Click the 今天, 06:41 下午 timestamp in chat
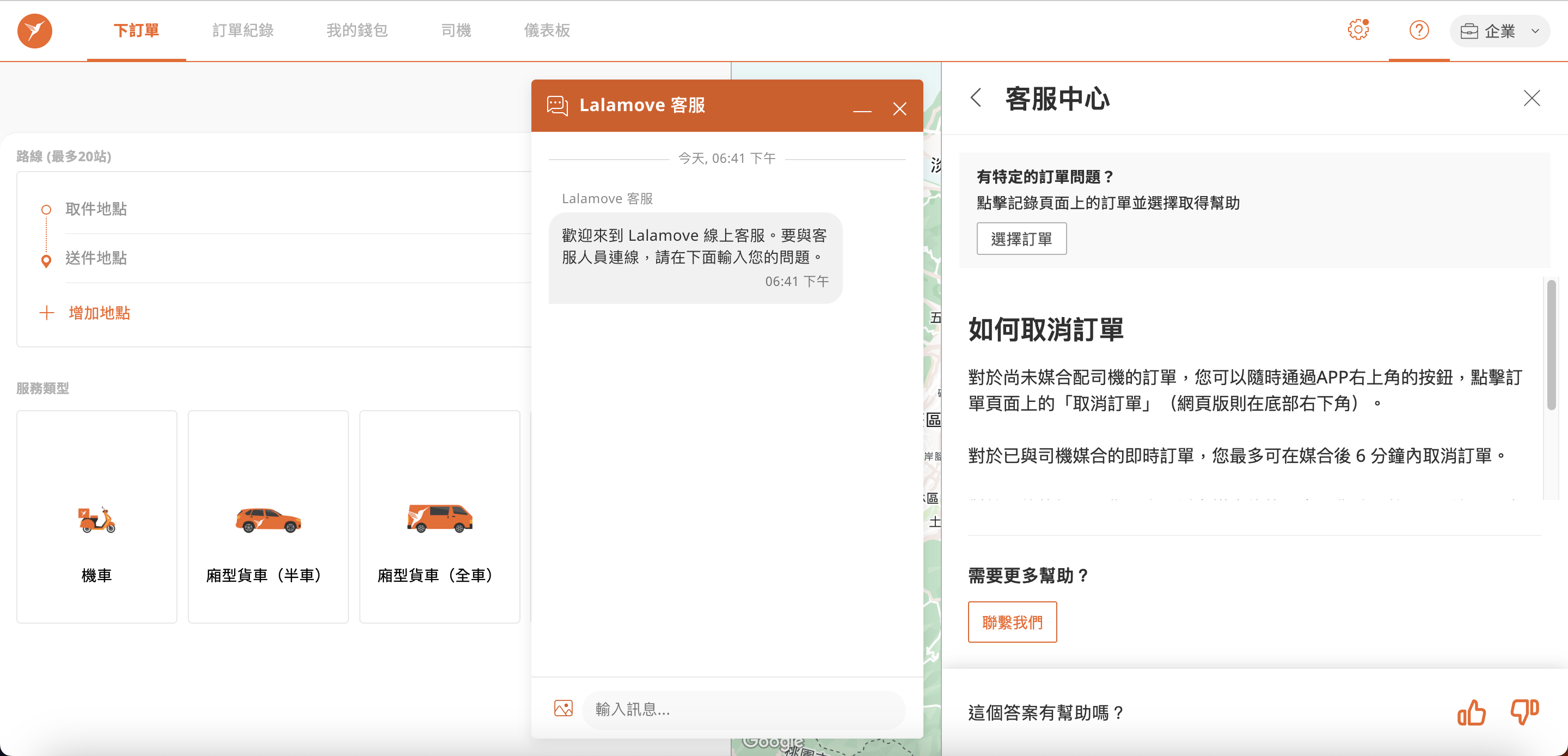The image size is (1568, 756). (727, 158)
